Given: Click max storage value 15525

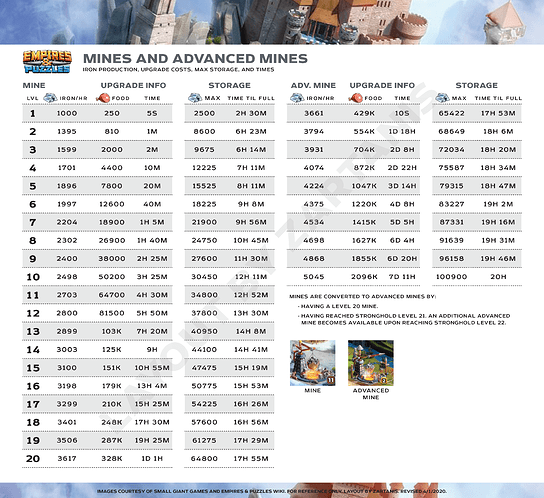Looking at the screenshot, I should pos(204,186).
